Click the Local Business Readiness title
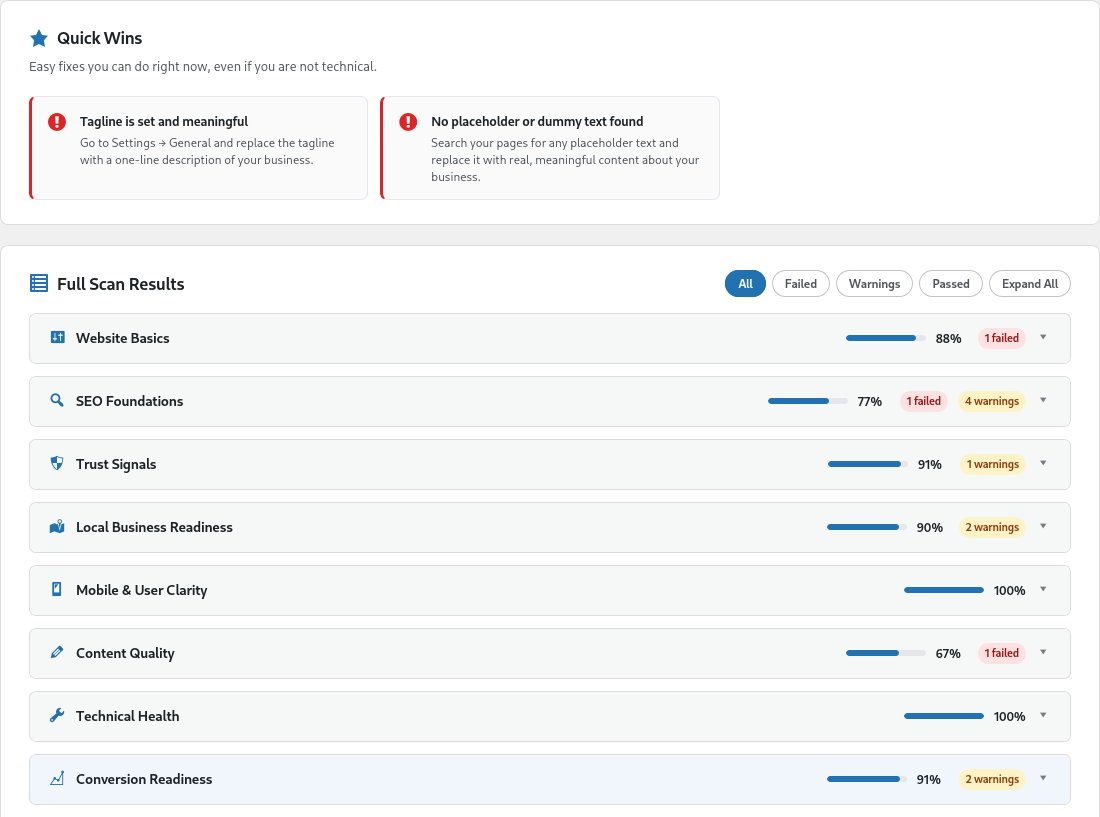This screenshot has height=817, width=1100. (x=154, y=527)
